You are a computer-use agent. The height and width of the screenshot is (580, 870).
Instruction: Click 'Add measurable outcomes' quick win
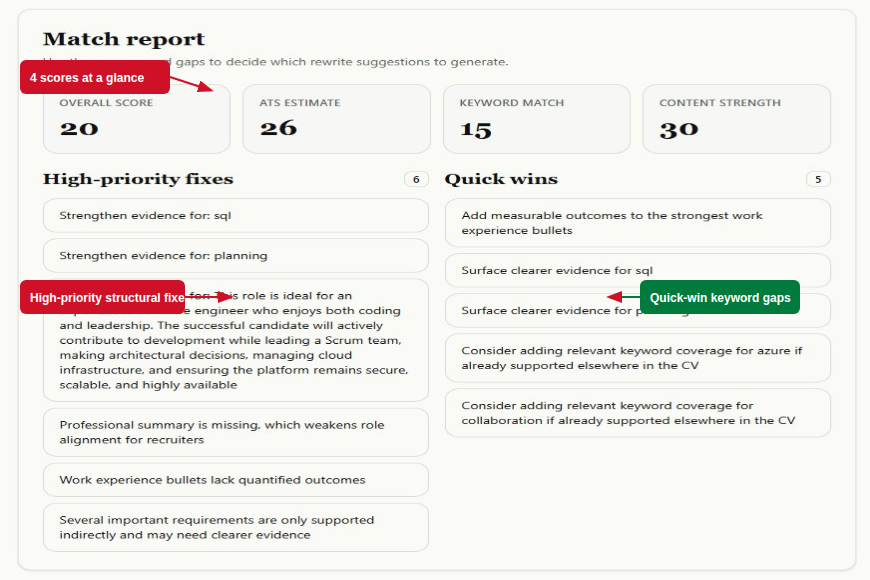[x=638, y=223]
